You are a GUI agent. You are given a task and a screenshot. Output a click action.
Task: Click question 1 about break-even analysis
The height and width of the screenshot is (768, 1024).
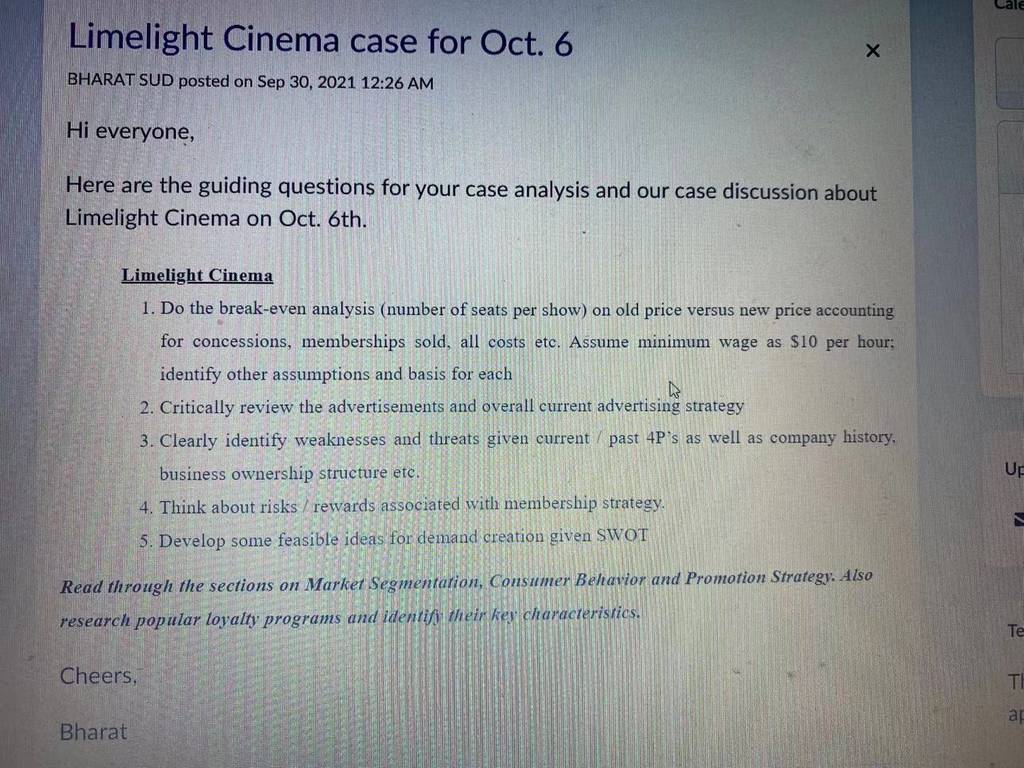[x=518, y=341]
